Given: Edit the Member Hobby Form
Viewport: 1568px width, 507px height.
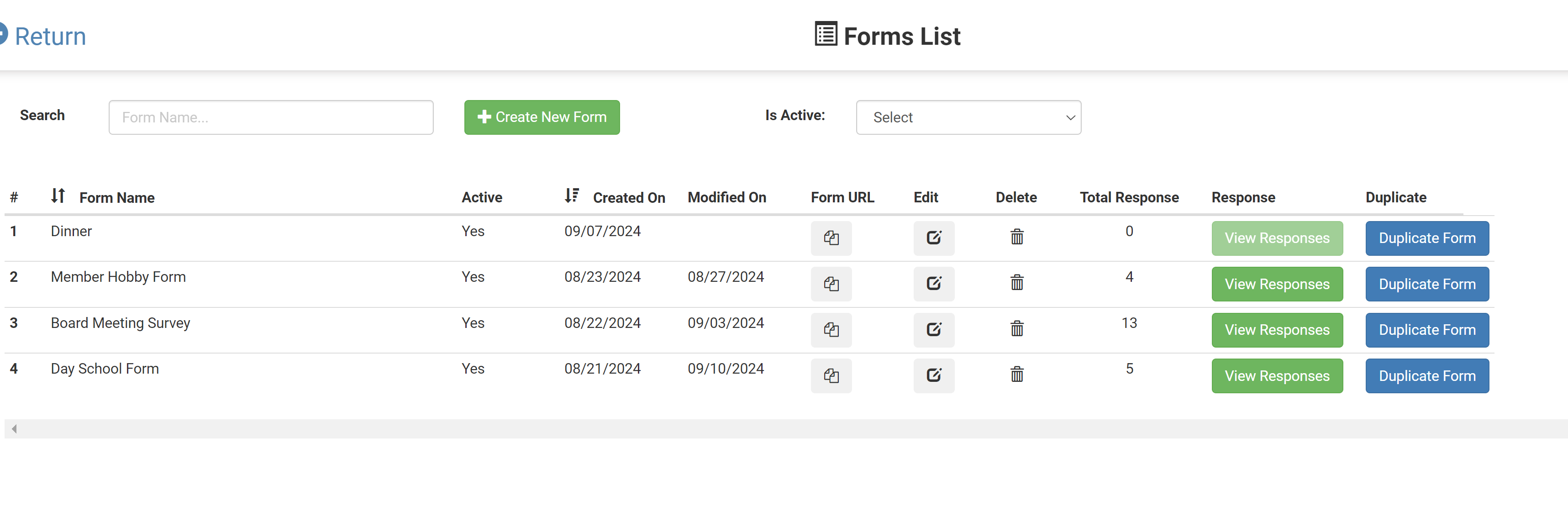Looking at the screenshot, I should [x=933, y=284].
